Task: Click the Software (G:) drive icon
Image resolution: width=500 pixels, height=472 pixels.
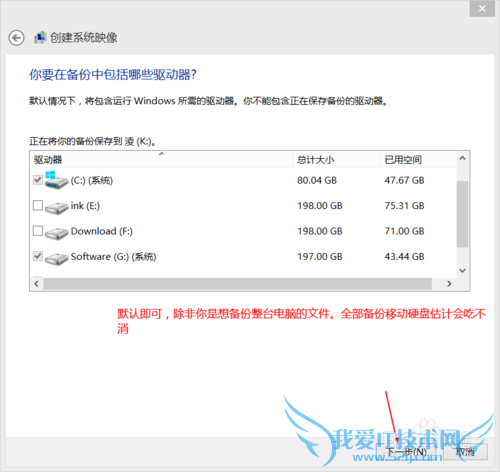Action: click(x=56, y=259)
